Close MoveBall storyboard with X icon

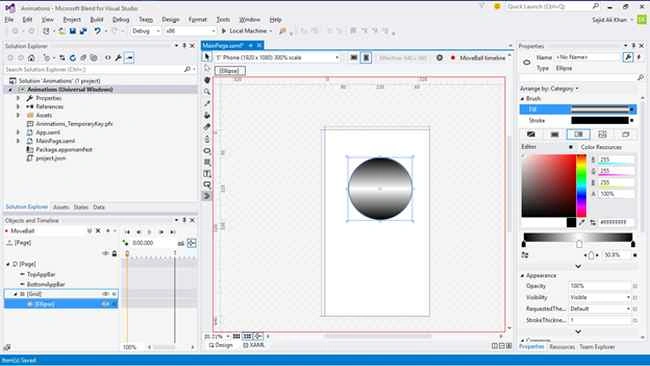98,231
